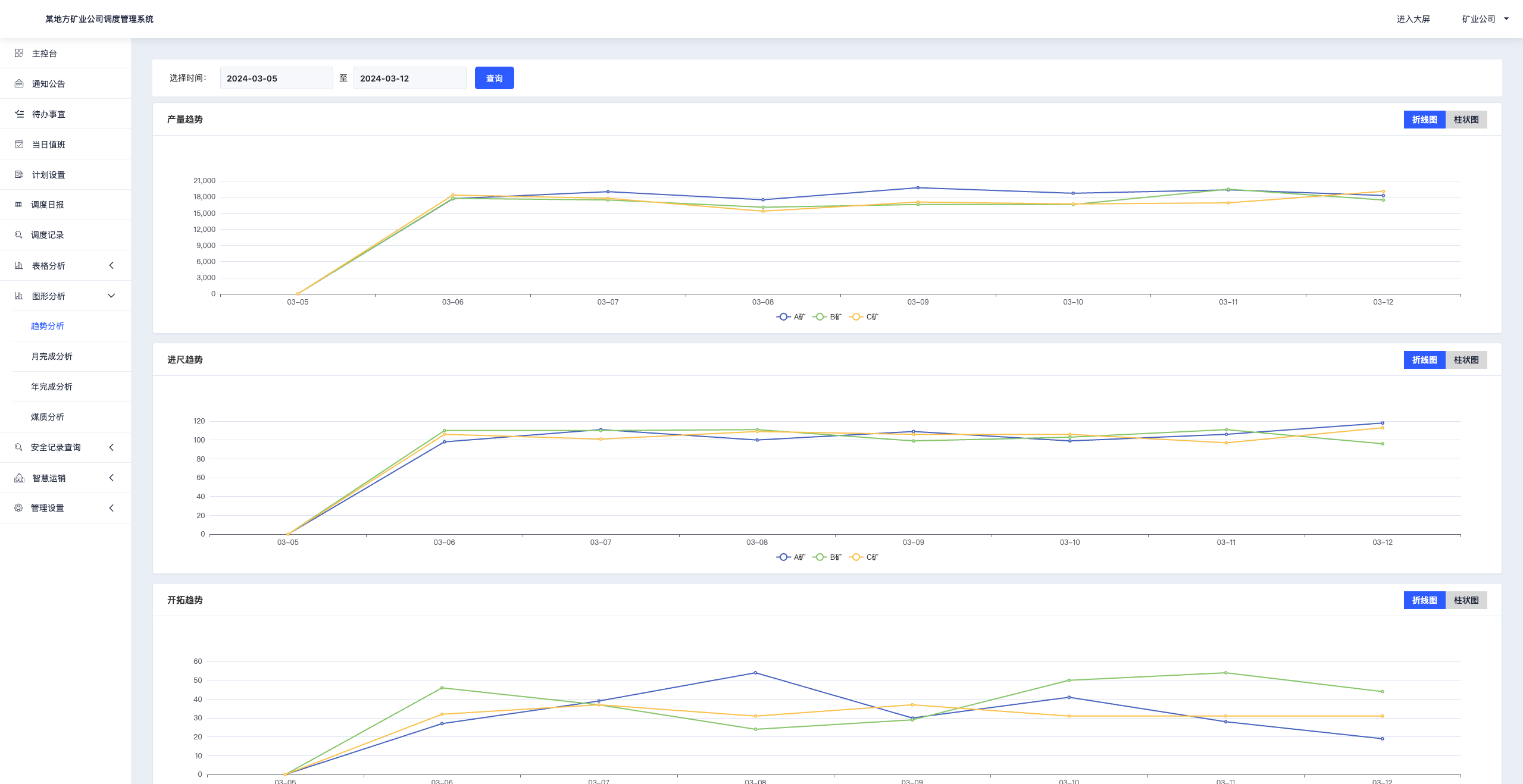Toggle A矿 legend in 进尺趋势 chart

[790, 557]
